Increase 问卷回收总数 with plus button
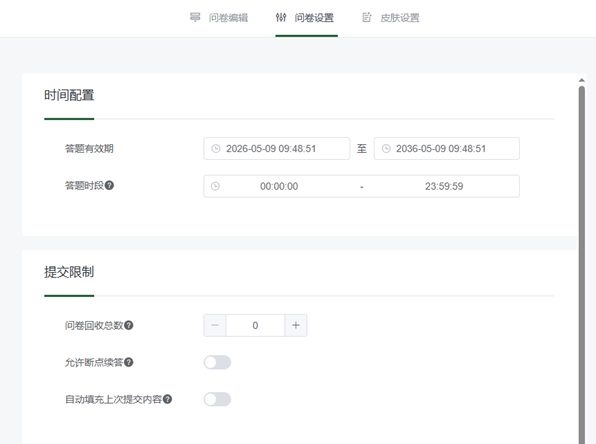This screenshot has height=444, width=596. (x=296, y=325)
